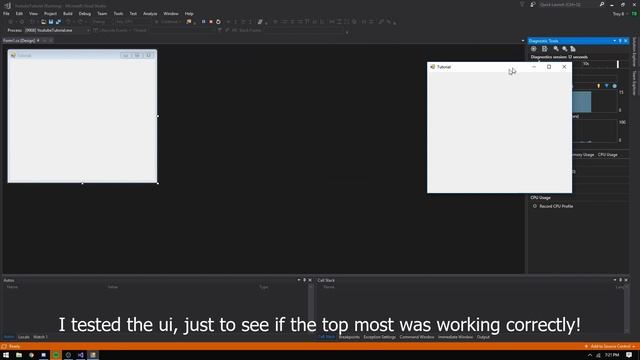Switch to the Watch 1 tab
The image size is (640, 360).
(40, 337)
